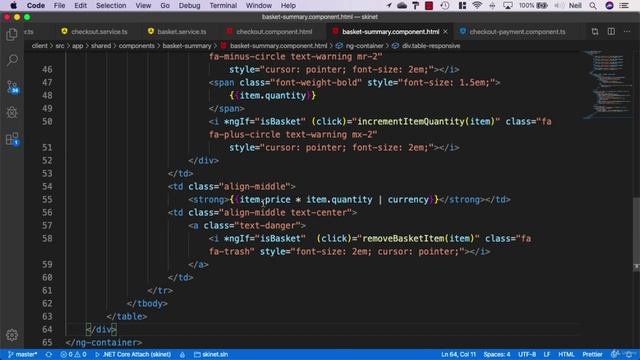Open the Debug view bug icon
This screenshot has height=360, width=640.
[12, 113]
